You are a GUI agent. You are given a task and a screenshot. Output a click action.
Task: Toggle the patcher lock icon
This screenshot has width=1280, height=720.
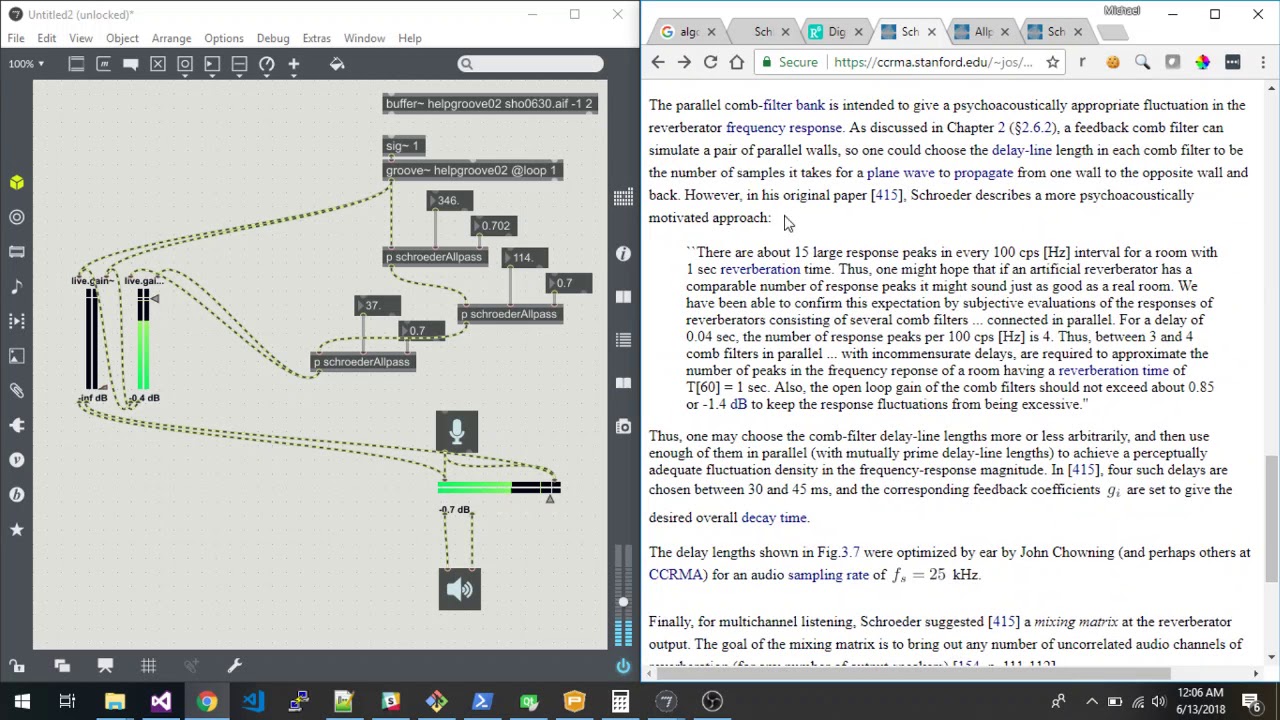[17, 666]
